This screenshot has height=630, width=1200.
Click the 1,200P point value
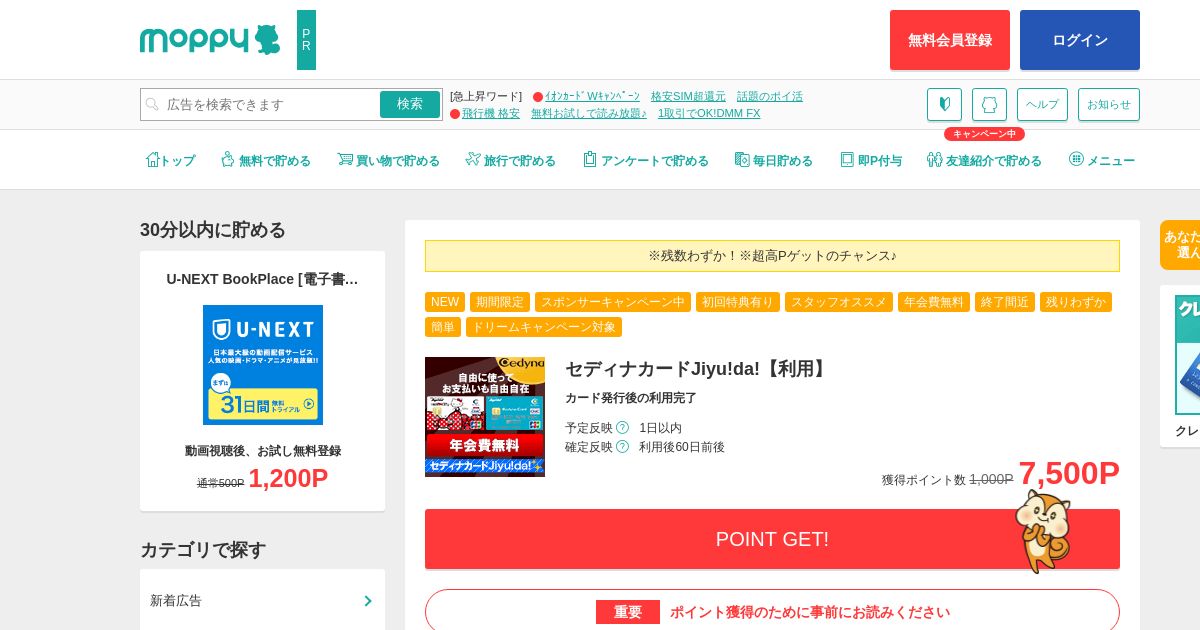coord(288,478)
